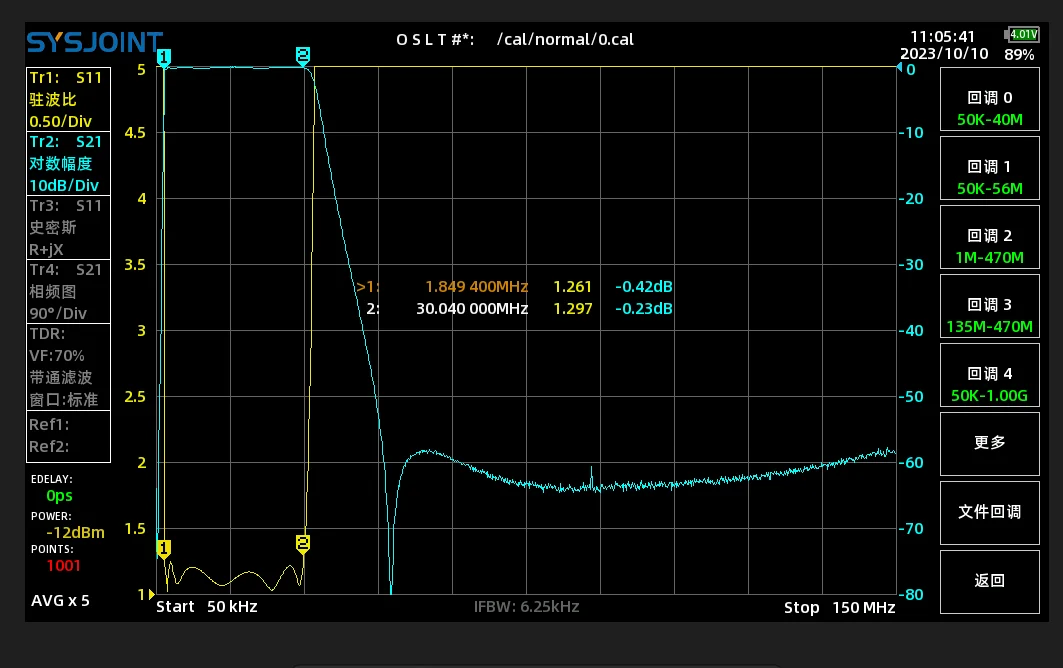Select recall preset 4 (50K-1.00G)
Screen dimensions: 1063x668
pos(989,375)
